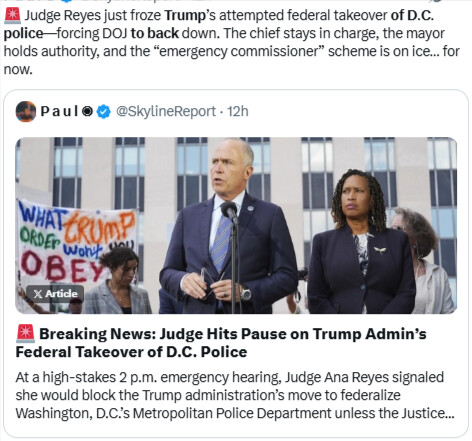Open the @SkylineReport handle

pyautogui.click(x=166, y=111)
